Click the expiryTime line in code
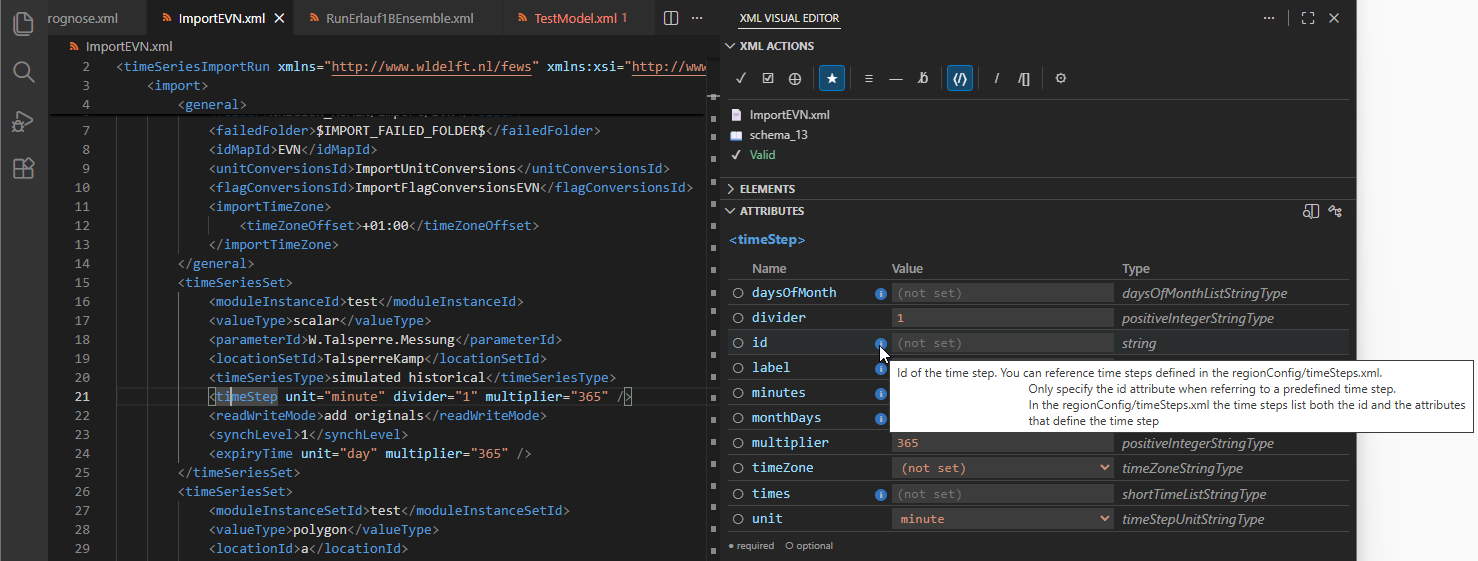The width and height of the screenshot is (1478, 561). pos(370,453)
